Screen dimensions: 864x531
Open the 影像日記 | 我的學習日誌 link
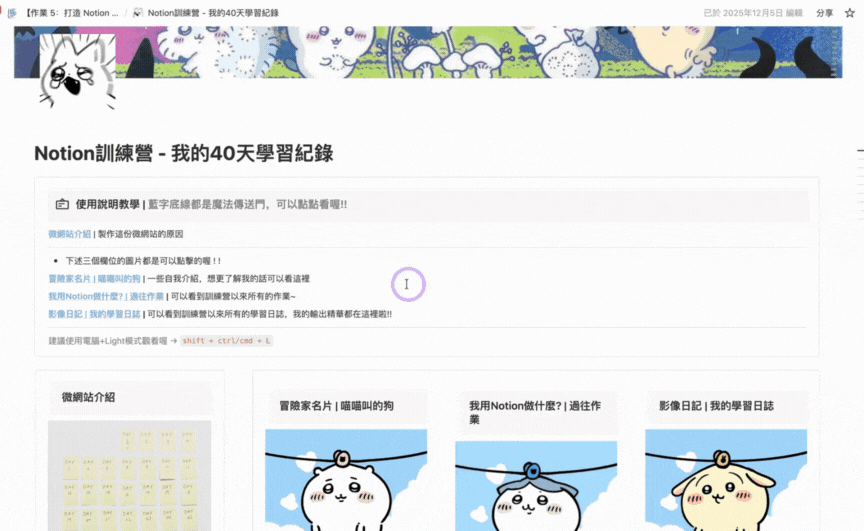[95, 314]
